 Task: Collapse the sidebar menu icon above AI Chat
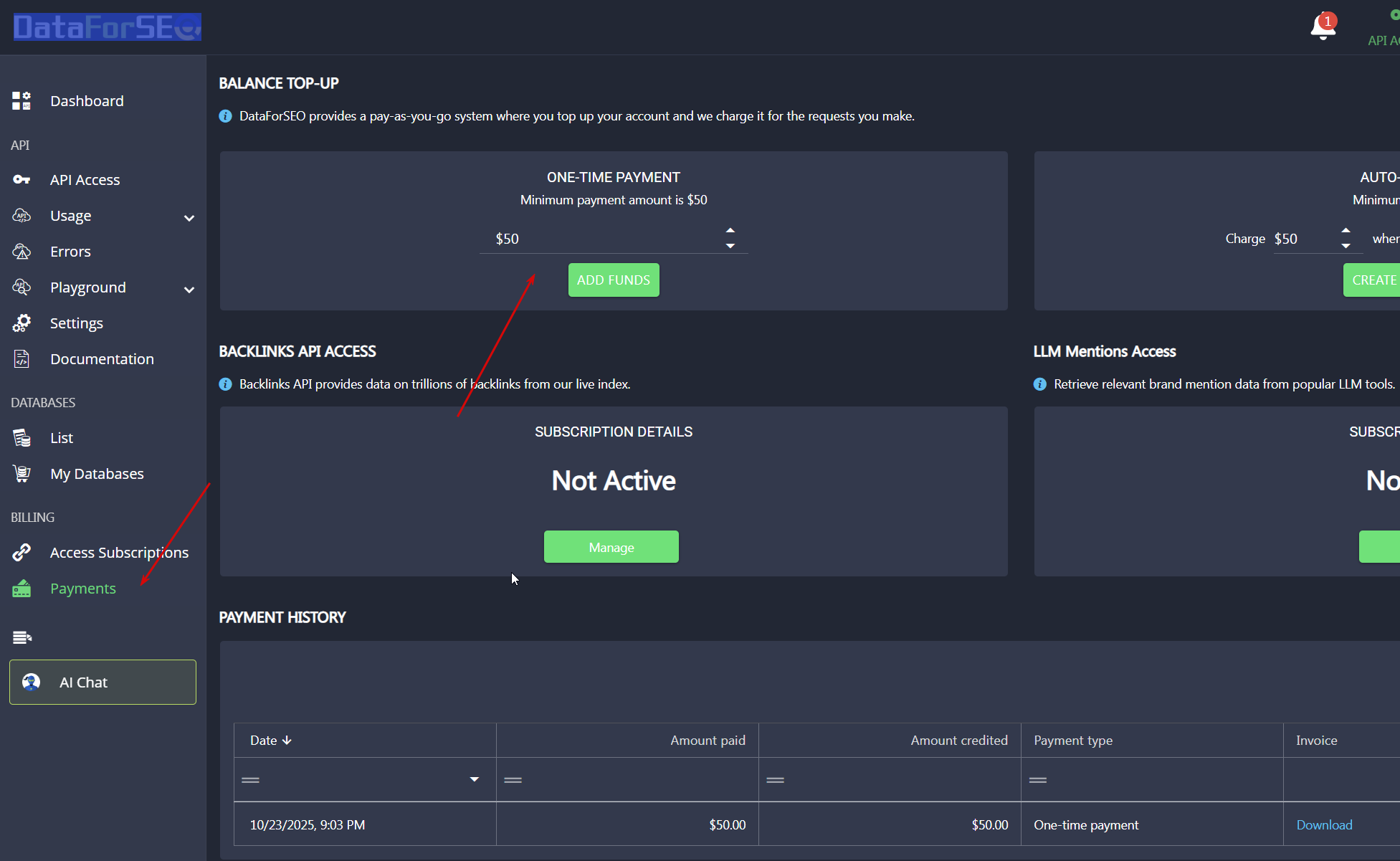coord(22,637)
